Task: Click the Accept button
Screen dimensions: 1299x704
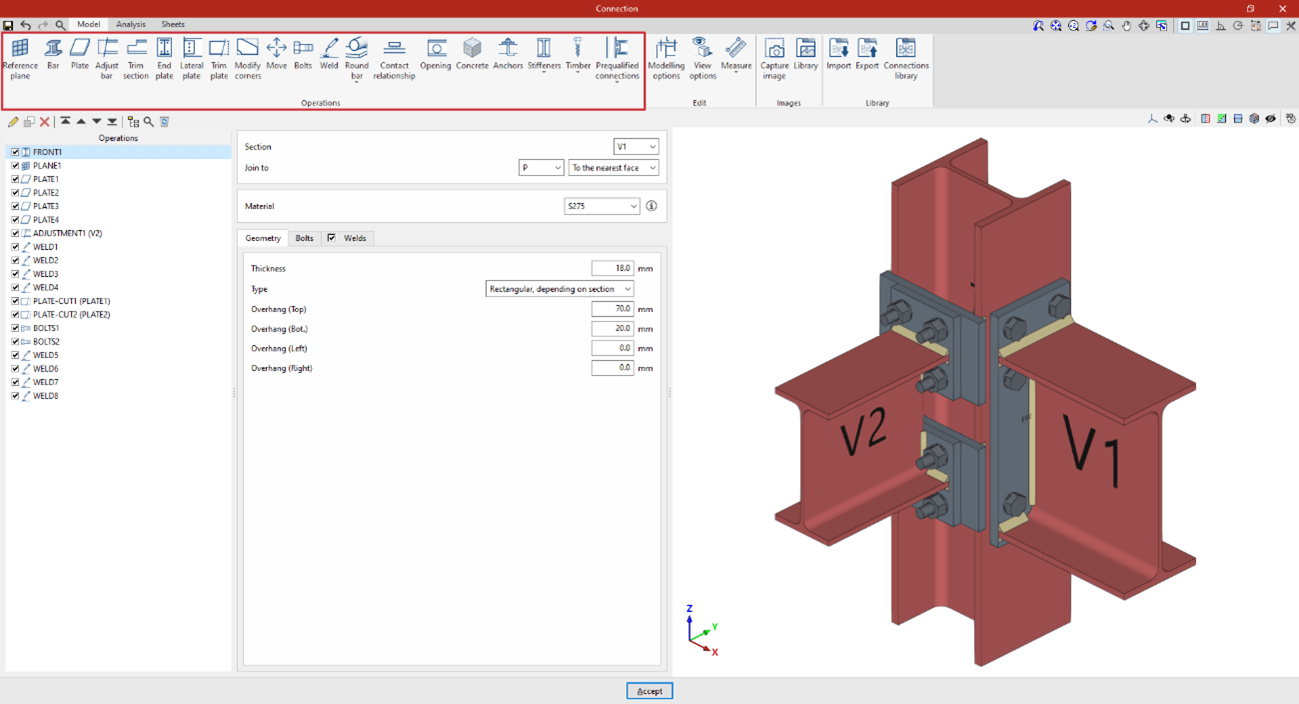Action: [649, 691]
